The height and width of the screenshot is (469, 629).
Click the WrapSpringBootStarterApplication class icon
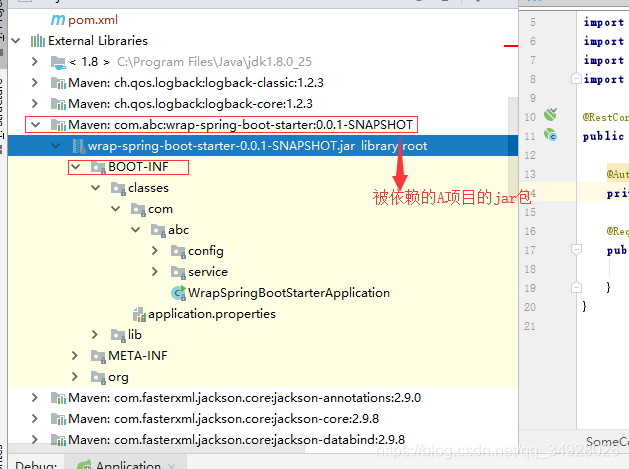point(179,293)
